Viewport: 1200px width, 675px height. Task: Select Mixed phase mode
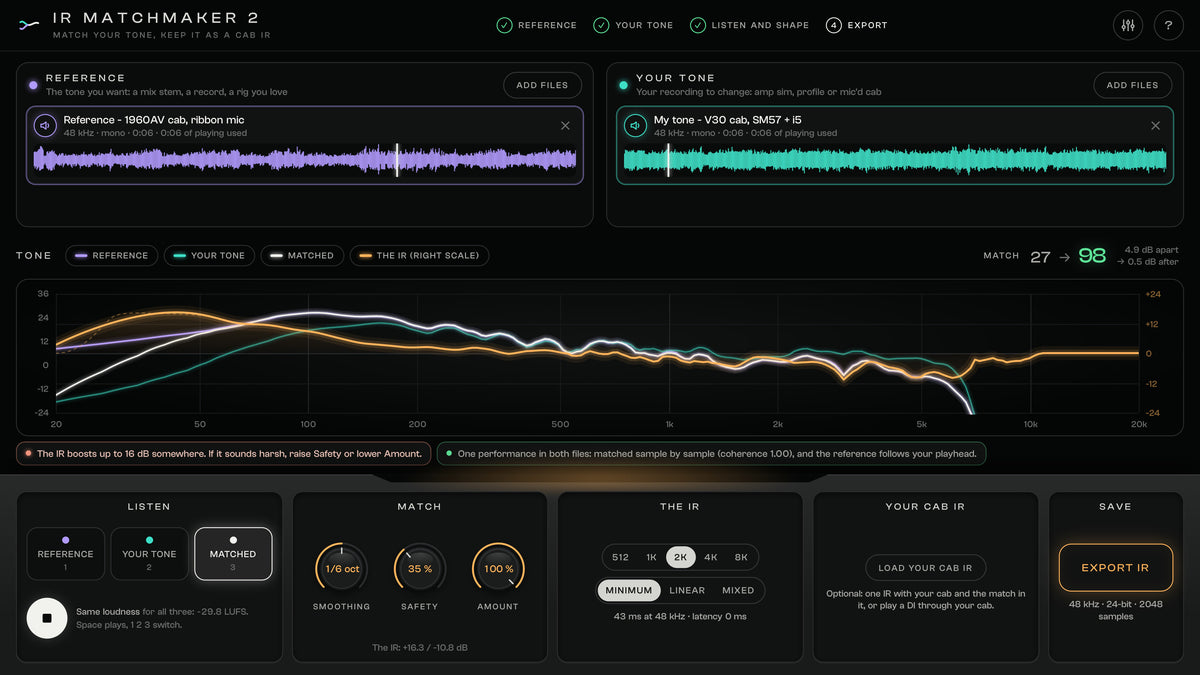(x=738, y=590)
